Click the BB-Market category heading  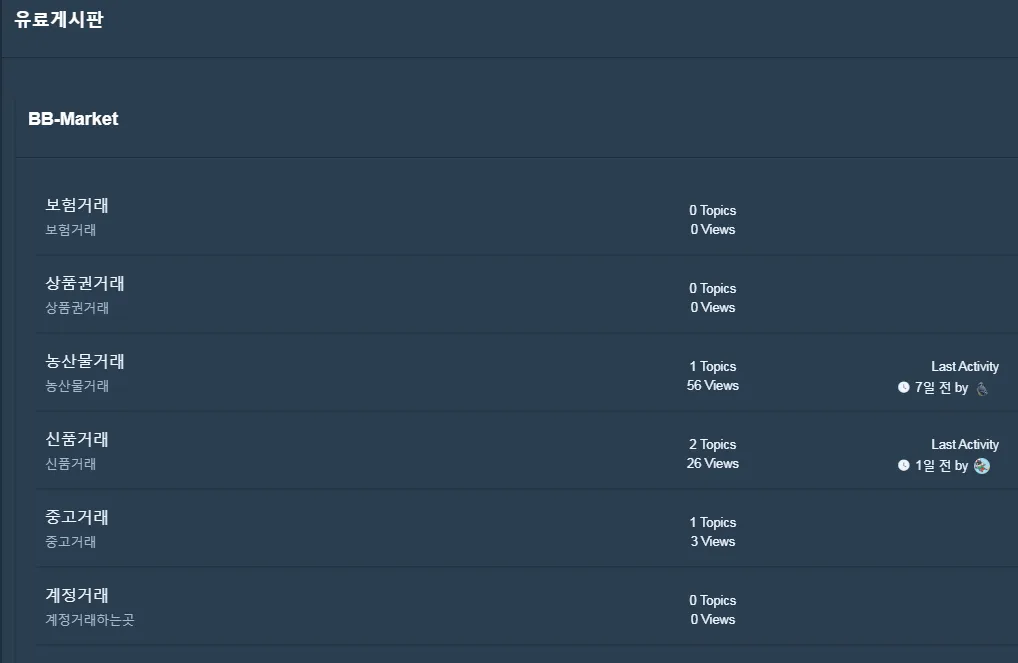(73, 119)
